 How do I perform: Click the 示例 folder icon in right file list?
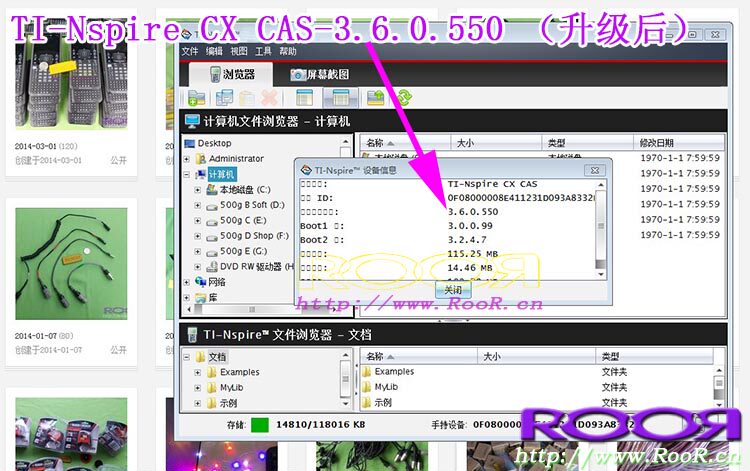coord(367,403)
